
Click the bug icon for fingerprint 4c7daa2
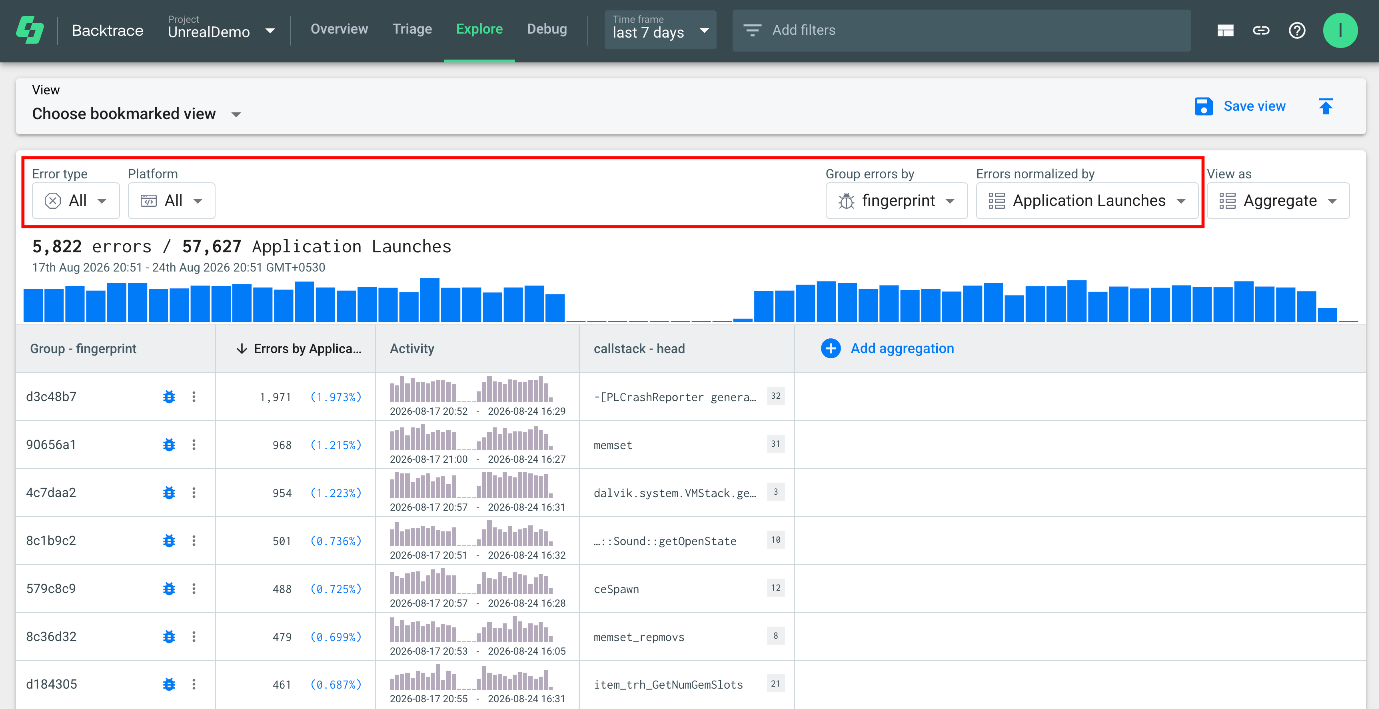coord(169,493)
